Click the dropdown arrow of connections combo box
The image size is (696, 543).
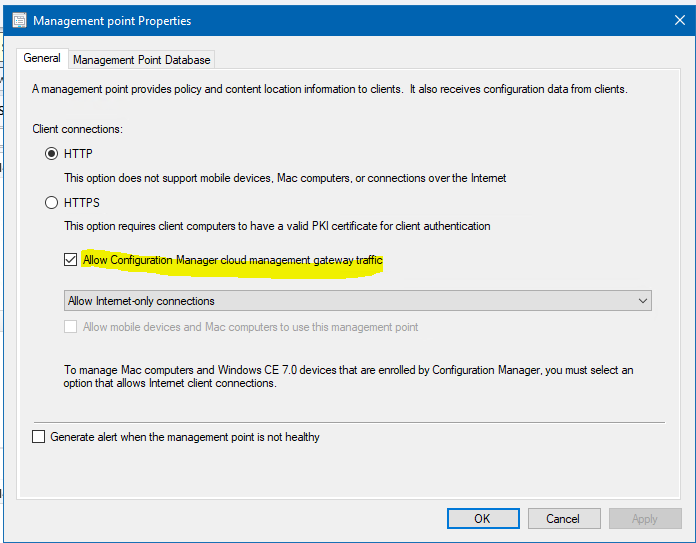coord(642,301)
